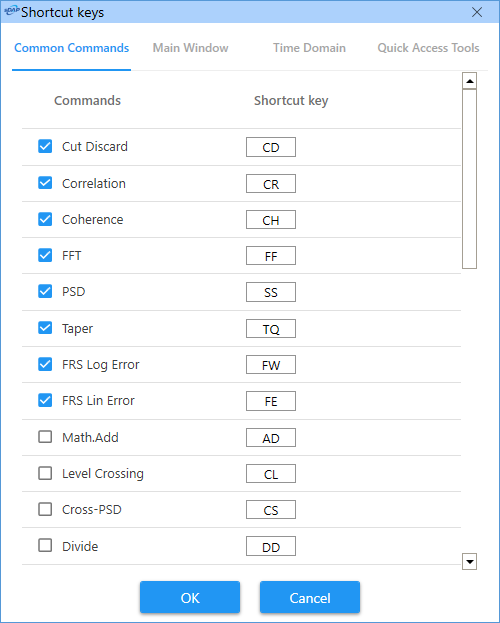500x623 pixels.
Task: Uncheck the Cut Discard checkbox
Action: pos(45,146)
